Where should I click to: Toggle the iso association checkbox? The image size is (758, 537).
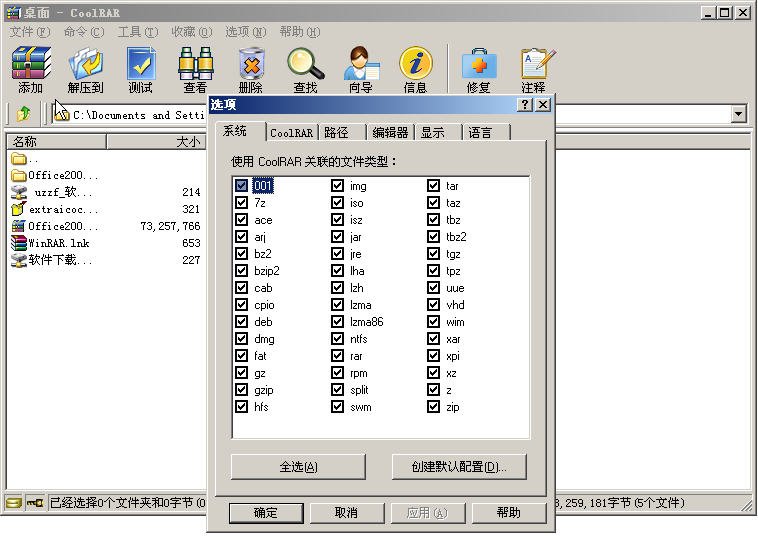[x=337, y=203]
